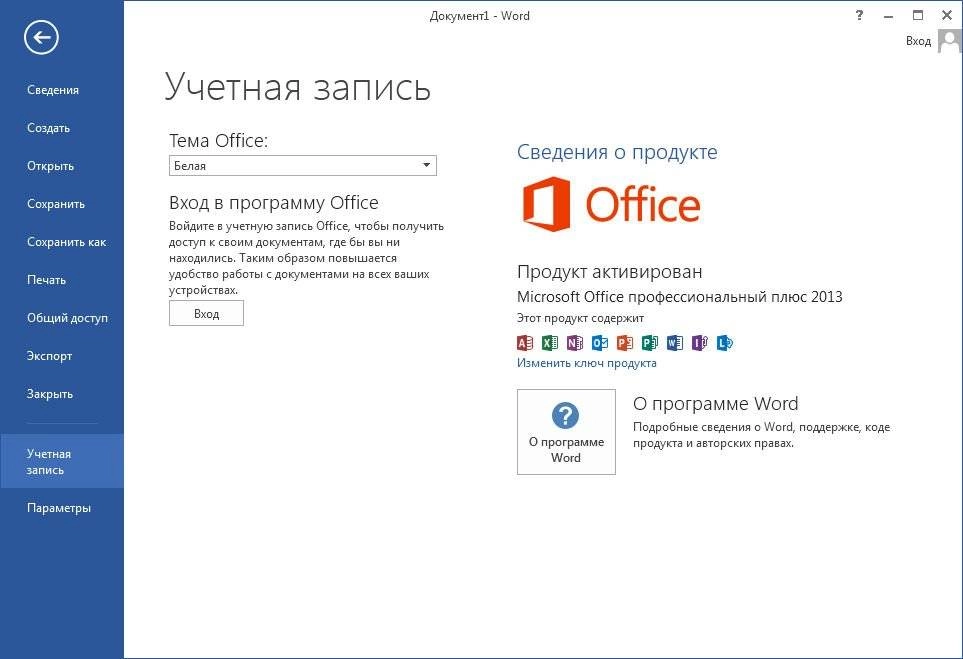The image size is (963, 659).
Task: Click the О программе Word heading text
Action: pos(715,404)
